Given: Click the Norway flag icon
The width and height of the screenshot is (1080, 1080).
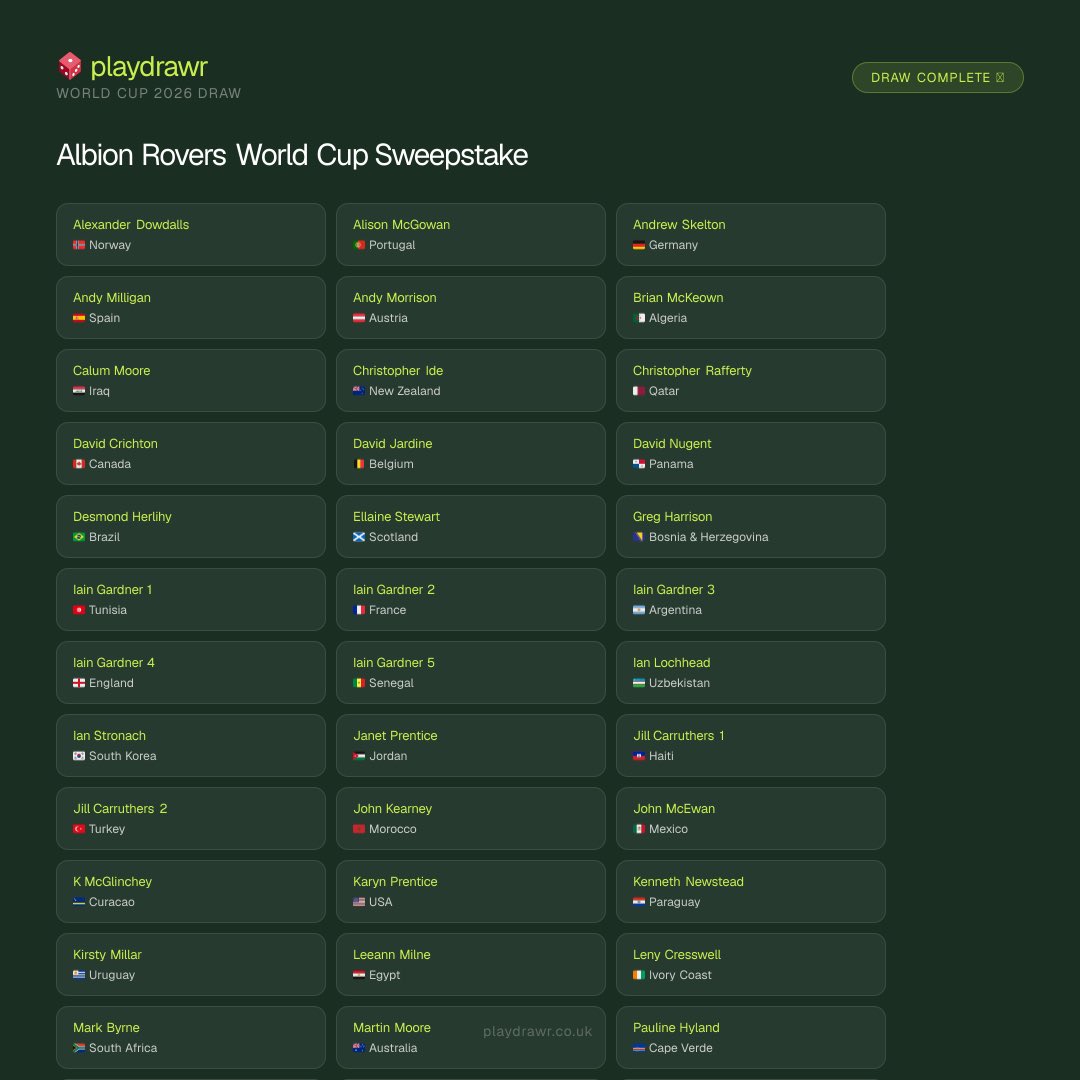Looking at the screenshot, I should 79,245.
